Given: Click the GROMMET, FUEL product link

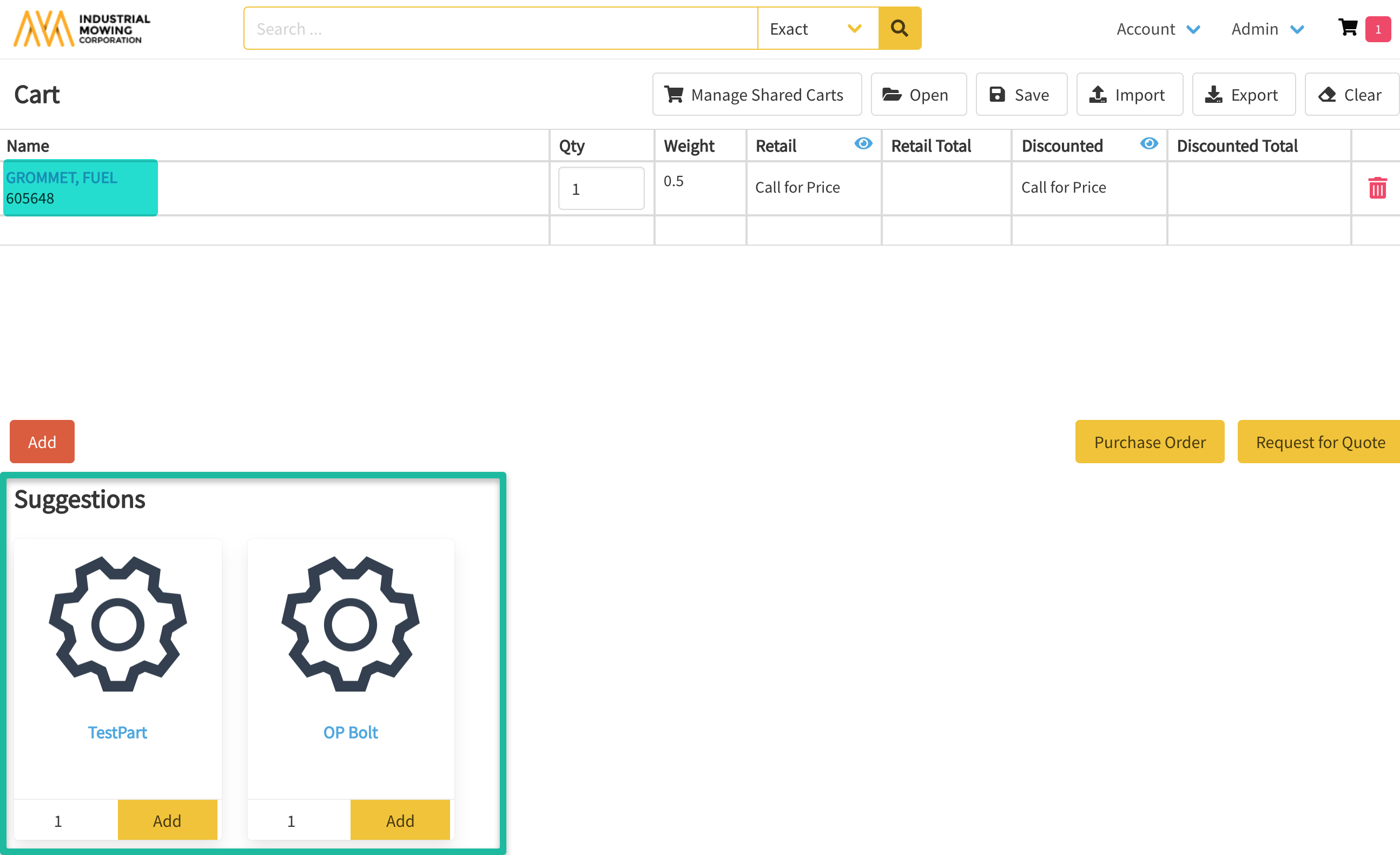Looking at the screenshot, I should (61, 178).
